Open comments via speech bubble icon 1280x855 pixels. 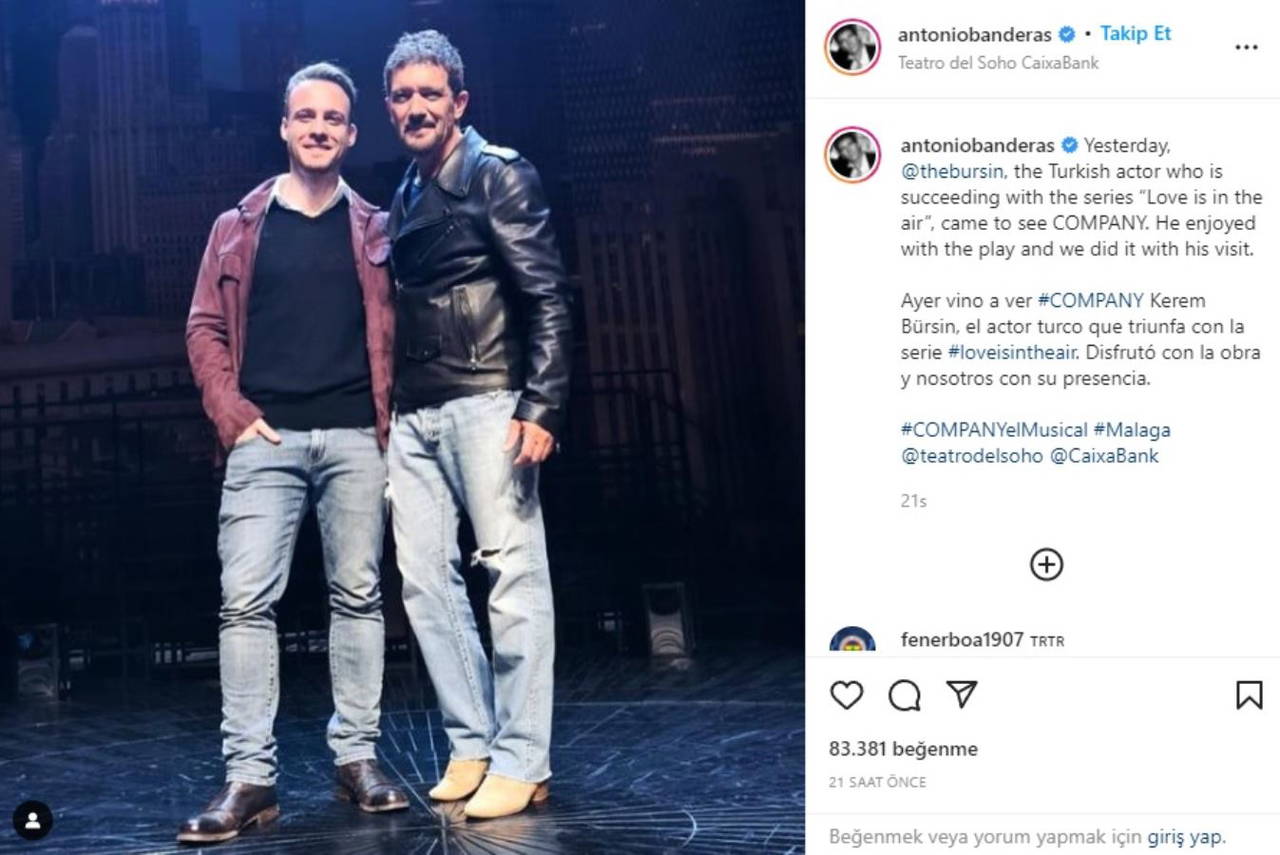(x=904, y=695)
